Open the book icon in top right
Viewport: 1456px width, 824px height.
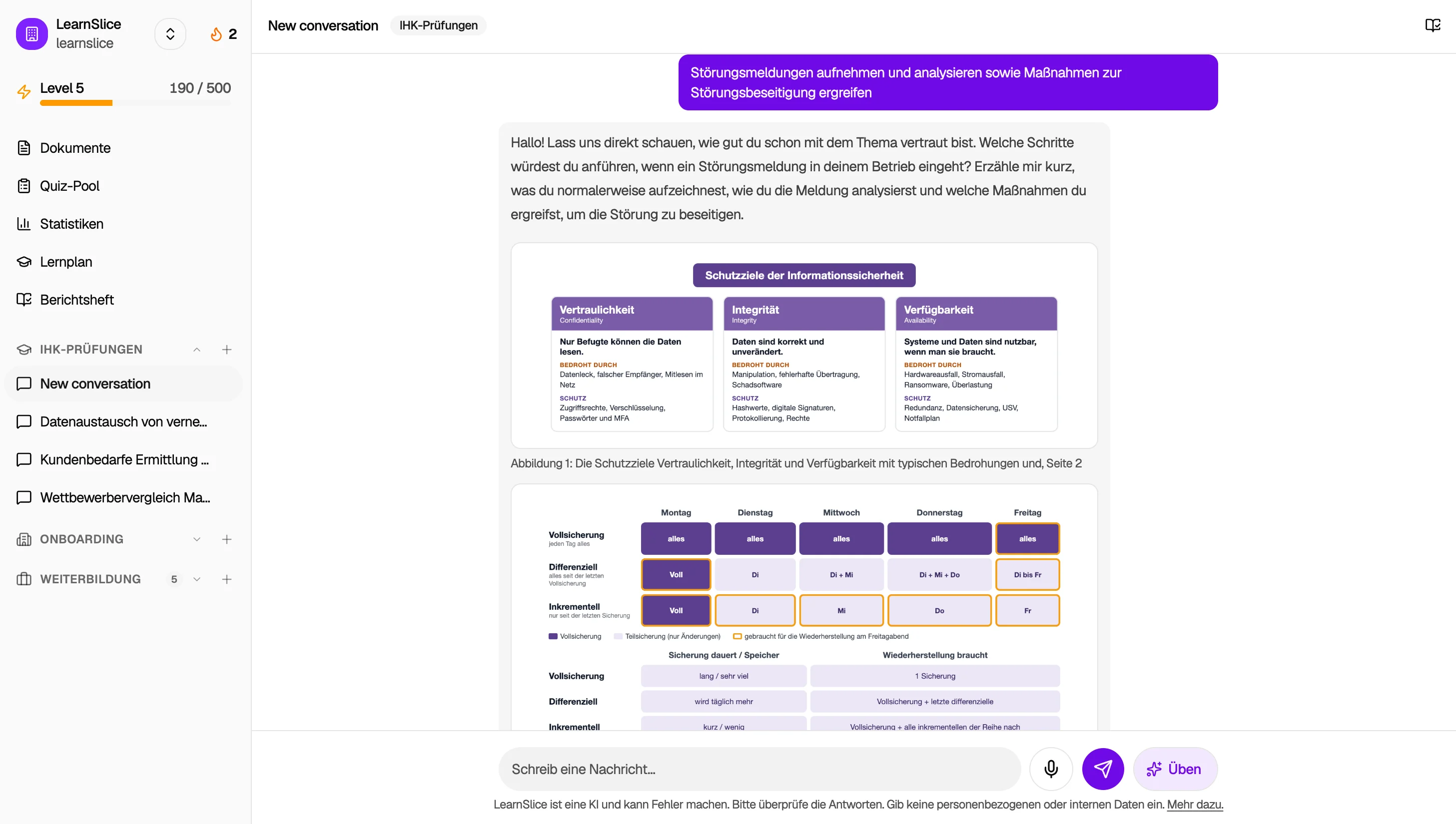pos(1432,25)
